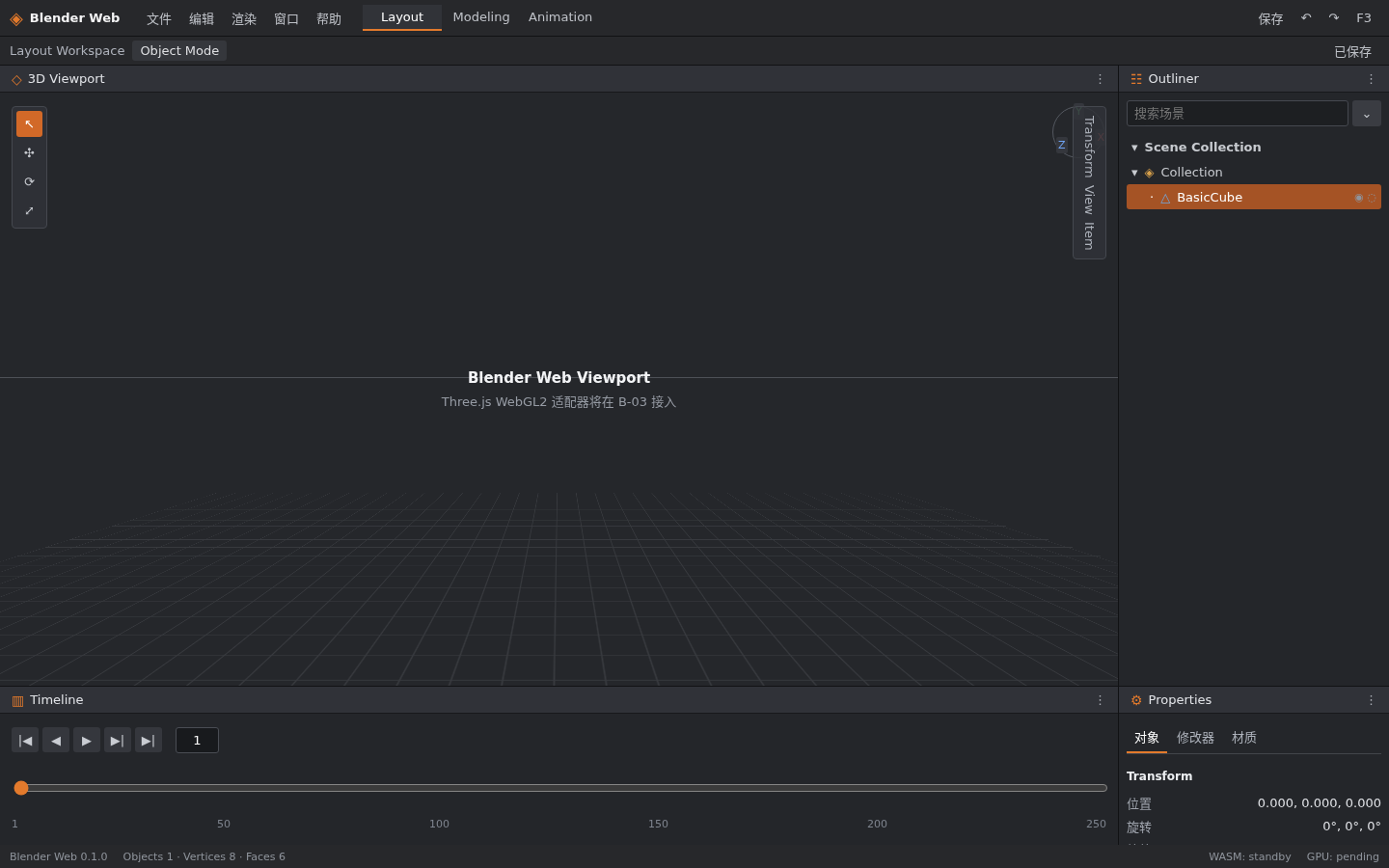Switch to the Layout workspace tab
The width and height of the screenshot is (1389, 868).
(402, 17)
